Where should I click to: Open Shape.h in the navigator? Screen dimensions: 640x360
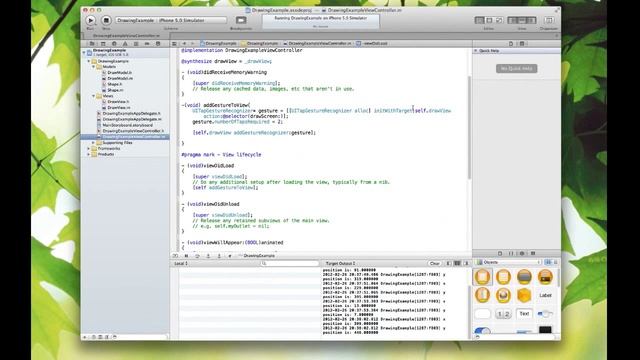pyautogui.click(x=114, y=84)
